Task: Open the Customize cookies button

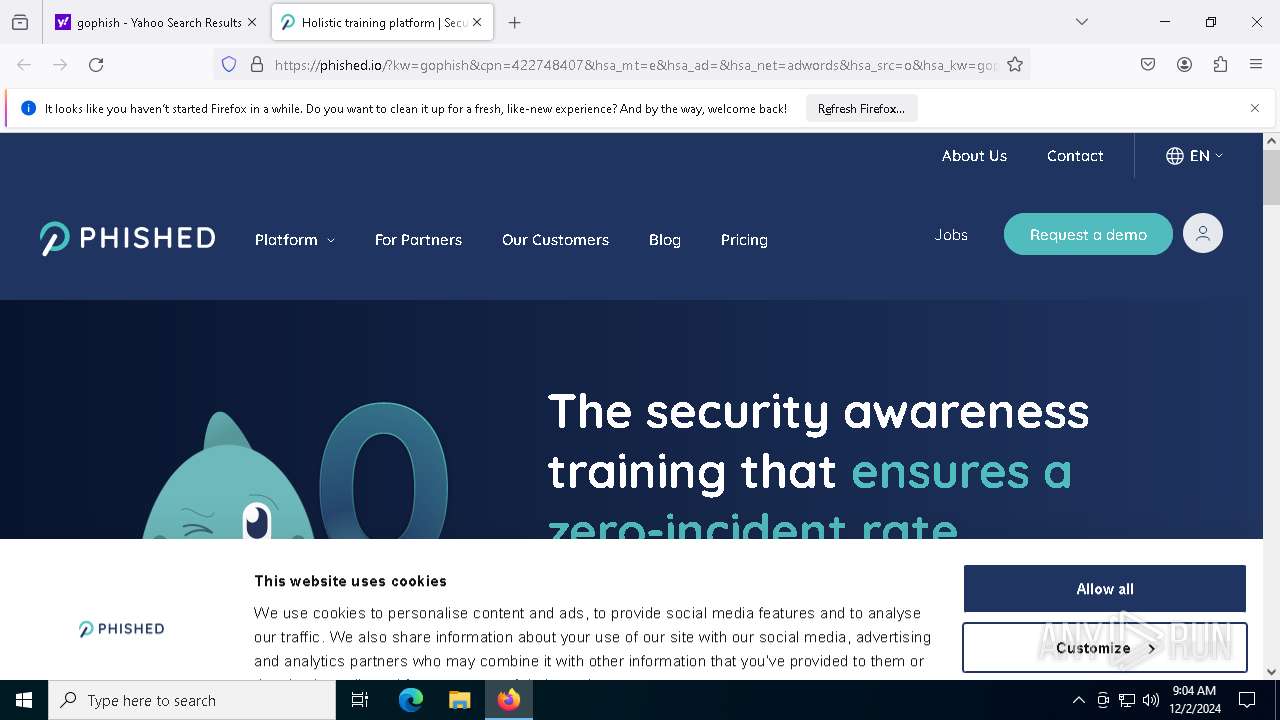Action: (x=1105, y=648)
